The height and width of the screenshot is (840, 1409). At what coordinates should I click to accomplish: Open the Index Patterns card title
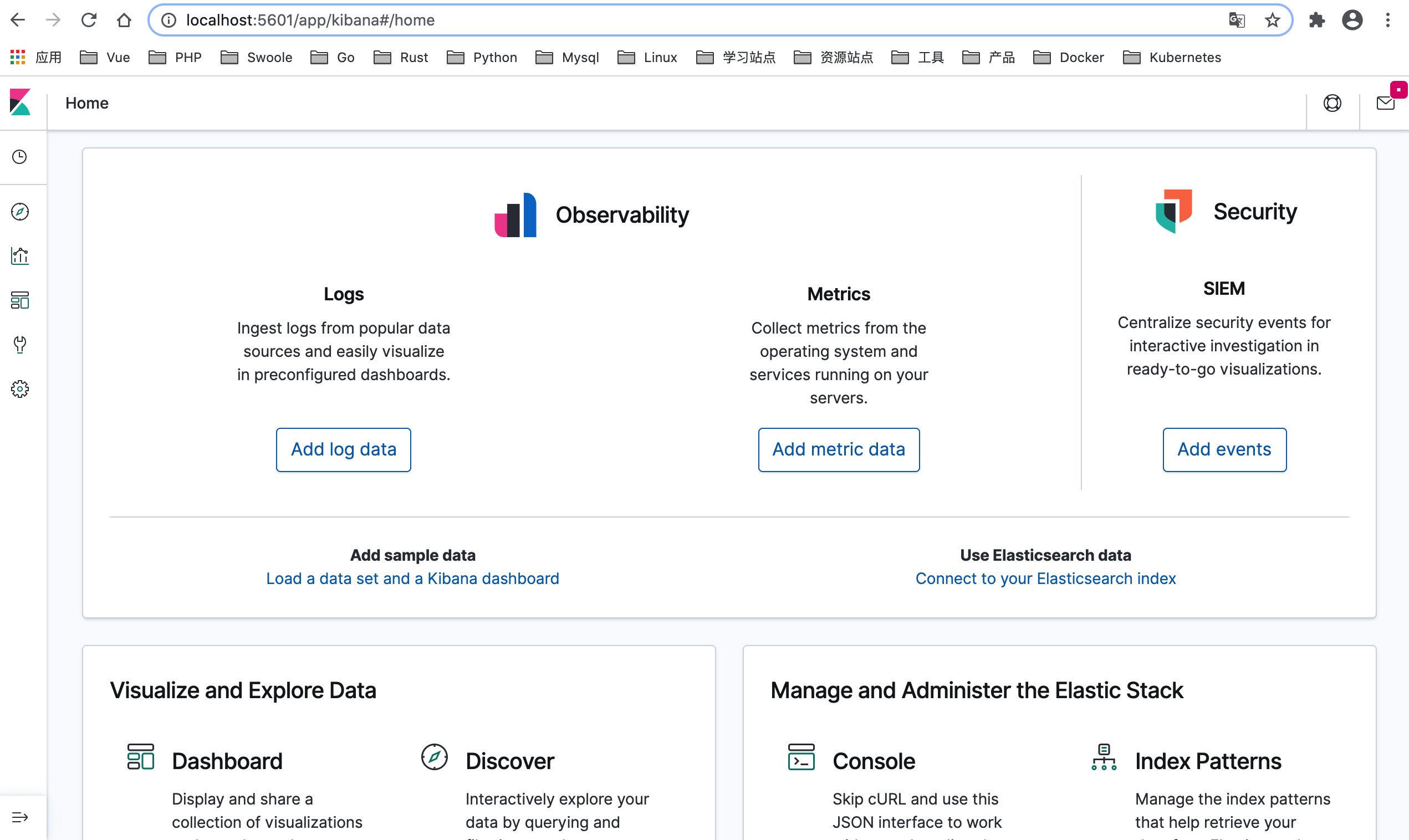(1207, 761)
